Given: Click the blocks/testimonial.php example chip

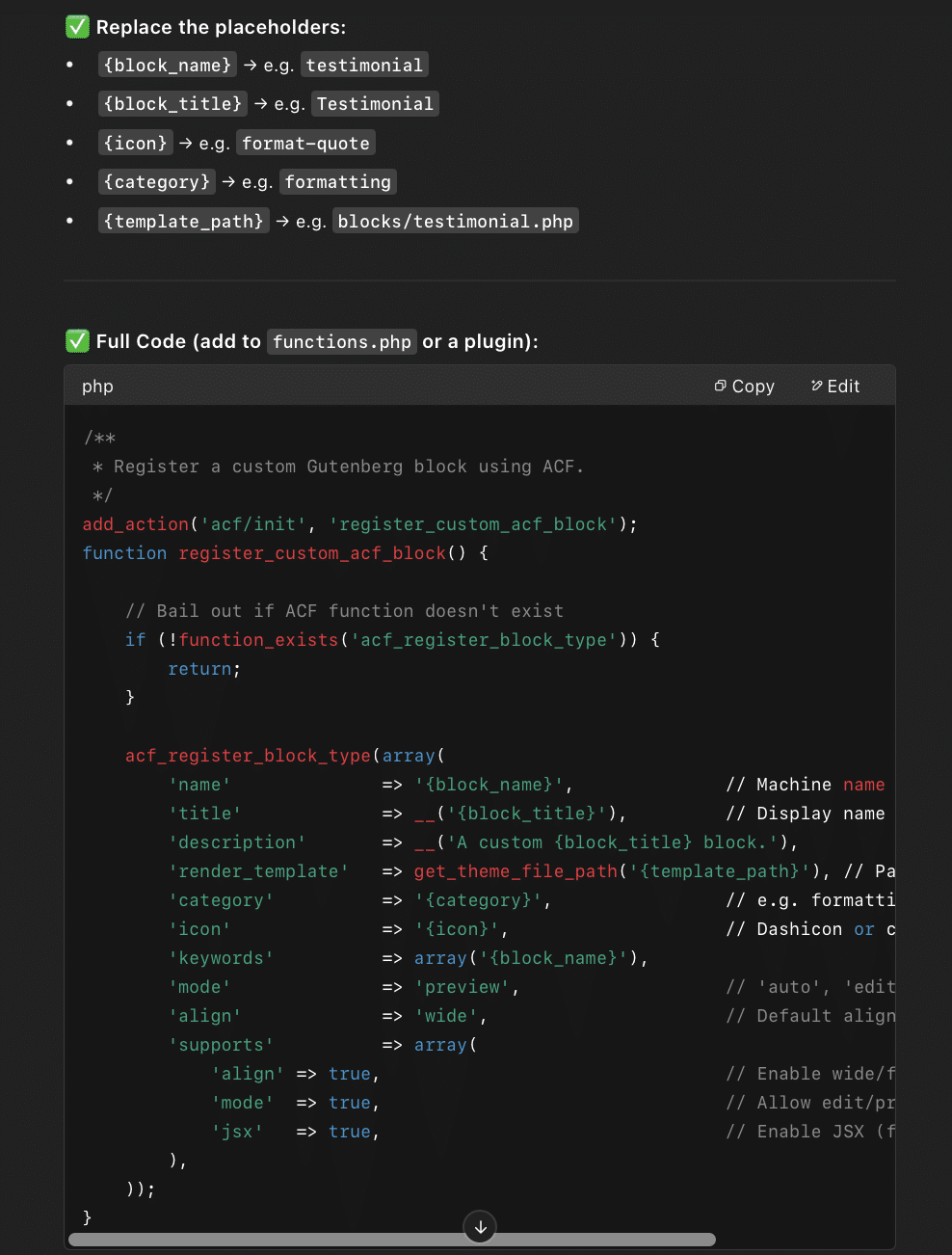Looking at the screenshot, I should pyautogui.click(x=456, y=221).
